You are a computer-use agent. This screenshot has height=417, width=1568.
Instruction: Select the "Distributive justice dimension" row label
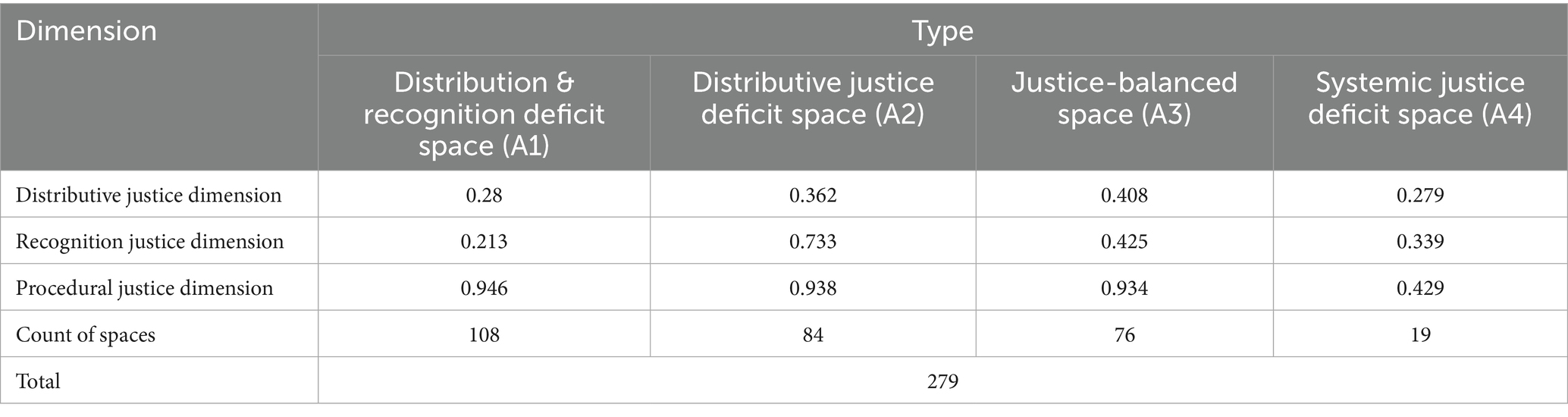click(x=149, y=195)
